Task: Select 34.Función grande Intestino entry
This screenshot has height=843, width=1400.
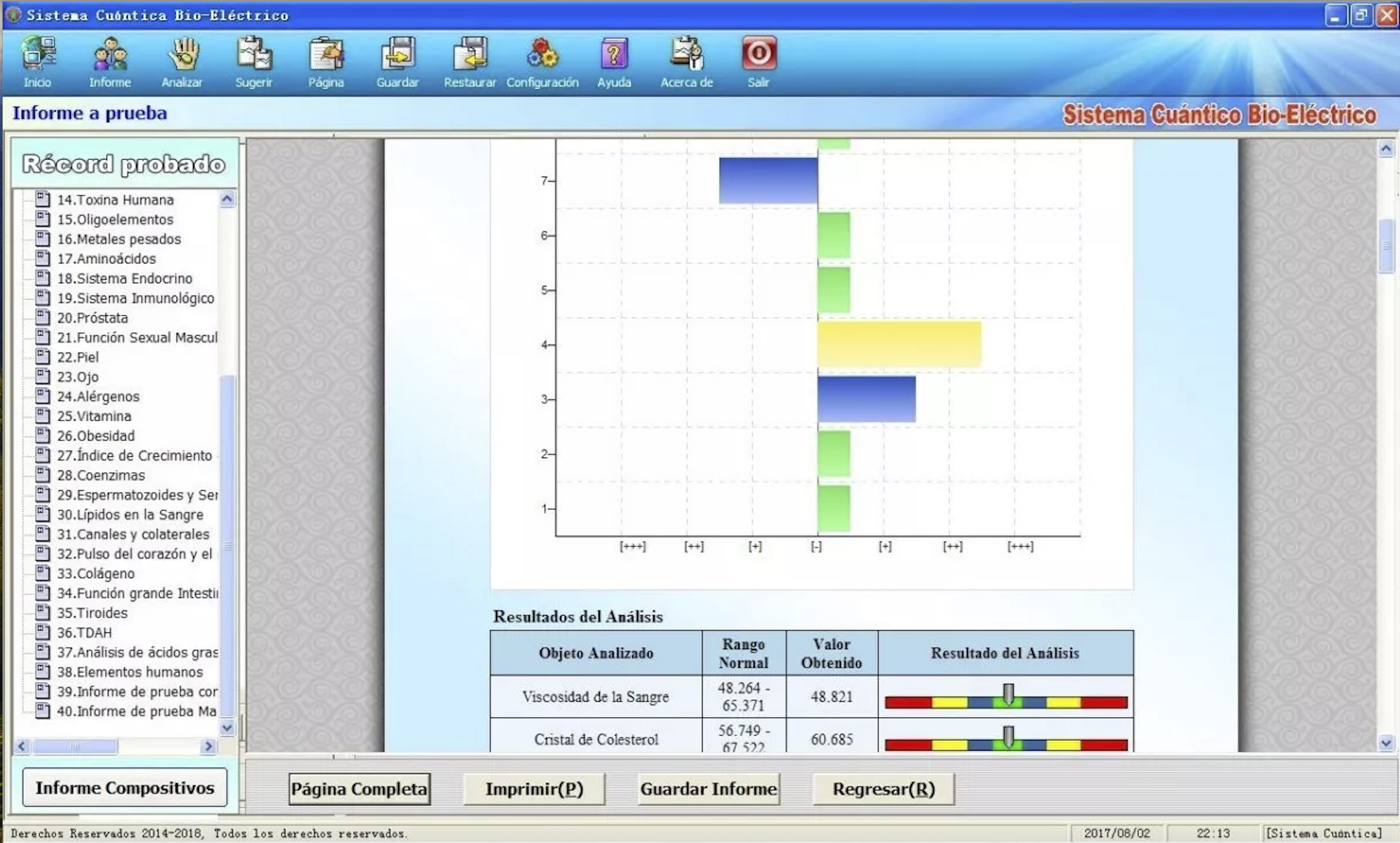Action: 137,593
